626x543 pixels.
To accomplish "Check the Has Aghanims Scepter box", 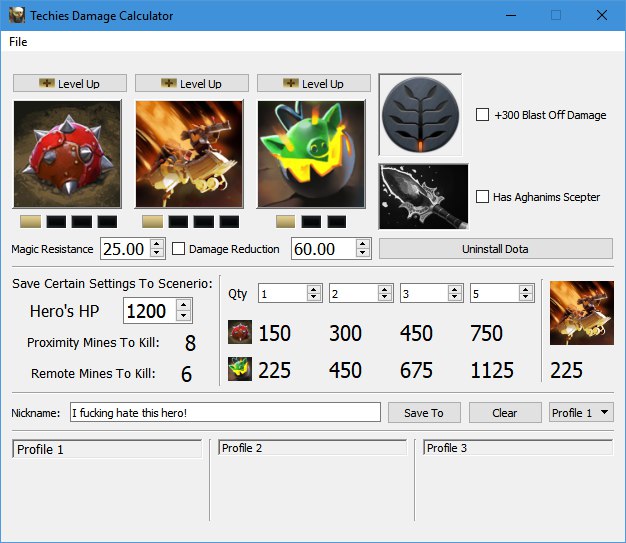I will 483,197.
